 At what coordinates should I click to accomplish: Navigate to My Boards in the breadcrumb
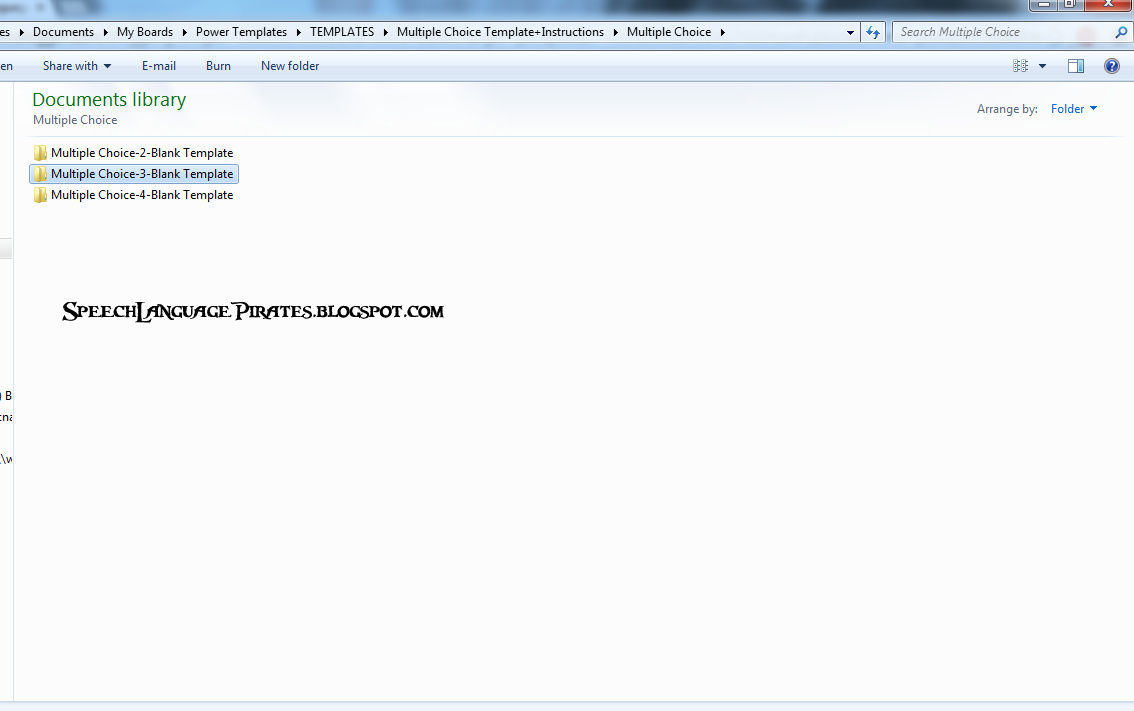(145, 32)
